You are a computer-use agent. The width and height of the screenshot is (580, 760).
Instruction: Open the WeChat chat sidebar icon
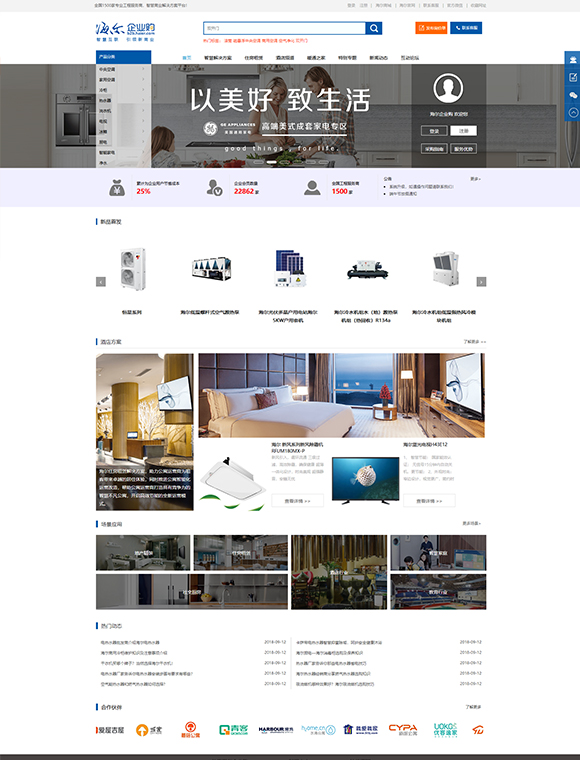(x=573, y=95)
